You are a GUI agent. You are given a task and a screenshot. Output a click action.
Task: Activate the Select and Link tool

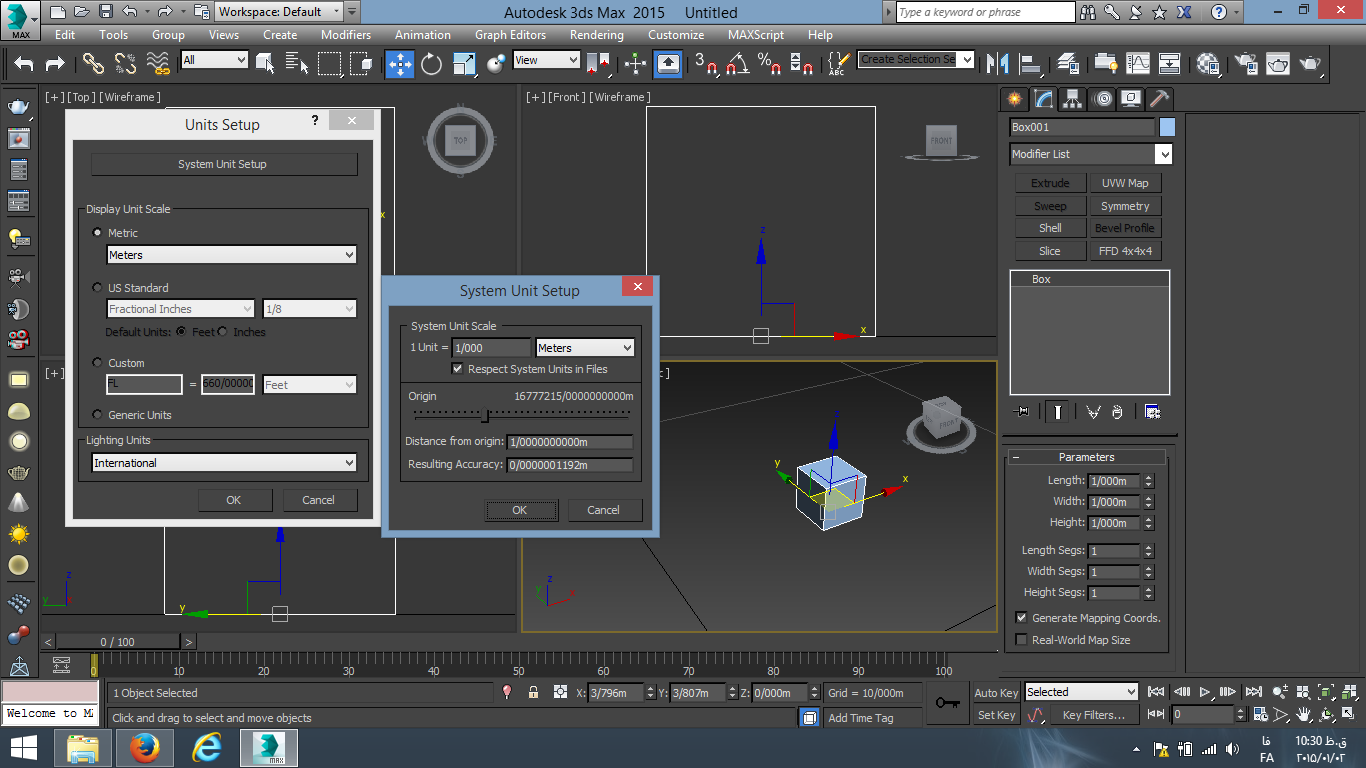point(93,64)
